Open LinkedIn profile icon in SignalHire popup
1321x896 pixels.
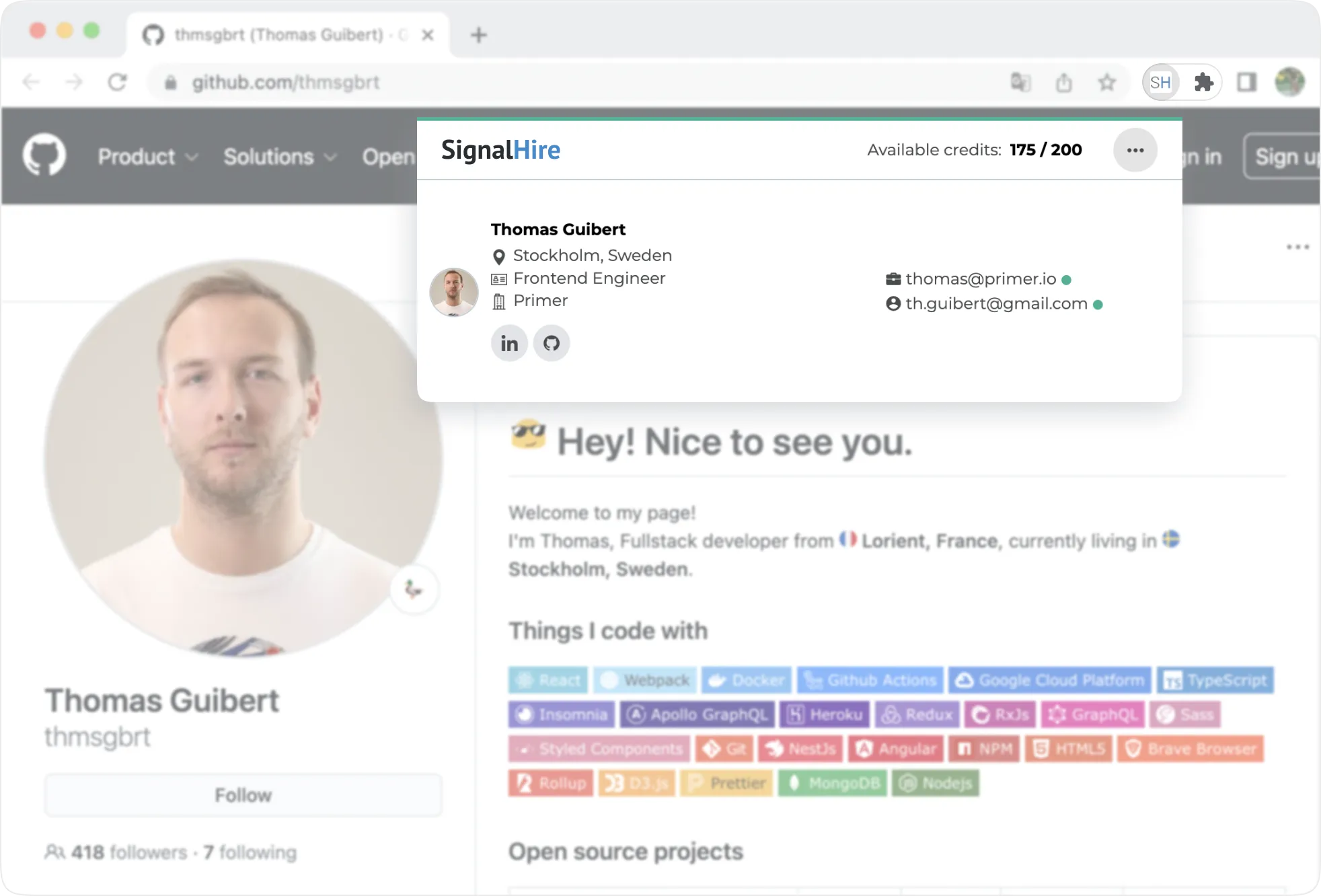tap(509, 344)
